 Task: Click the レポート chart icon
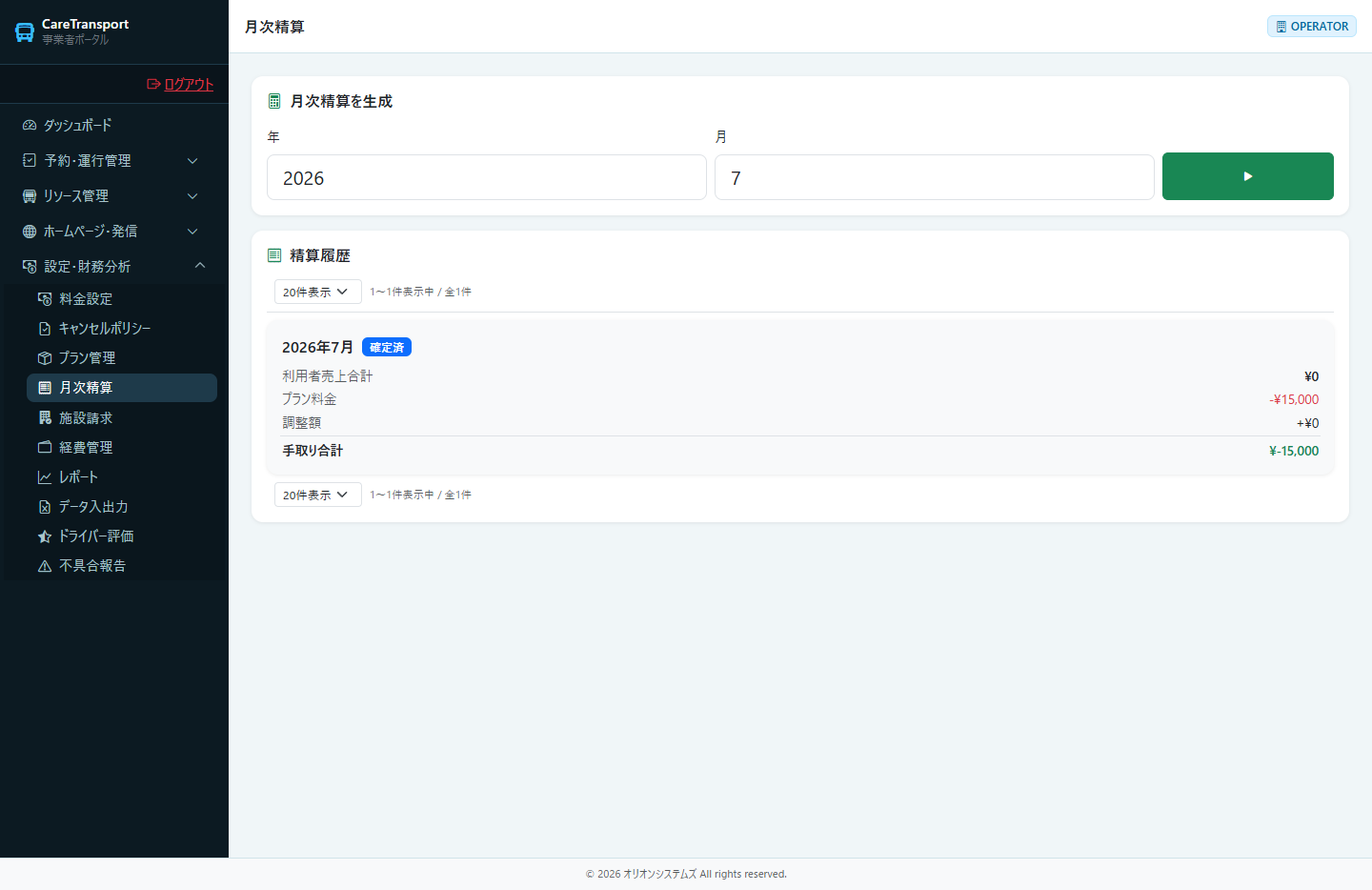[45, 477]
